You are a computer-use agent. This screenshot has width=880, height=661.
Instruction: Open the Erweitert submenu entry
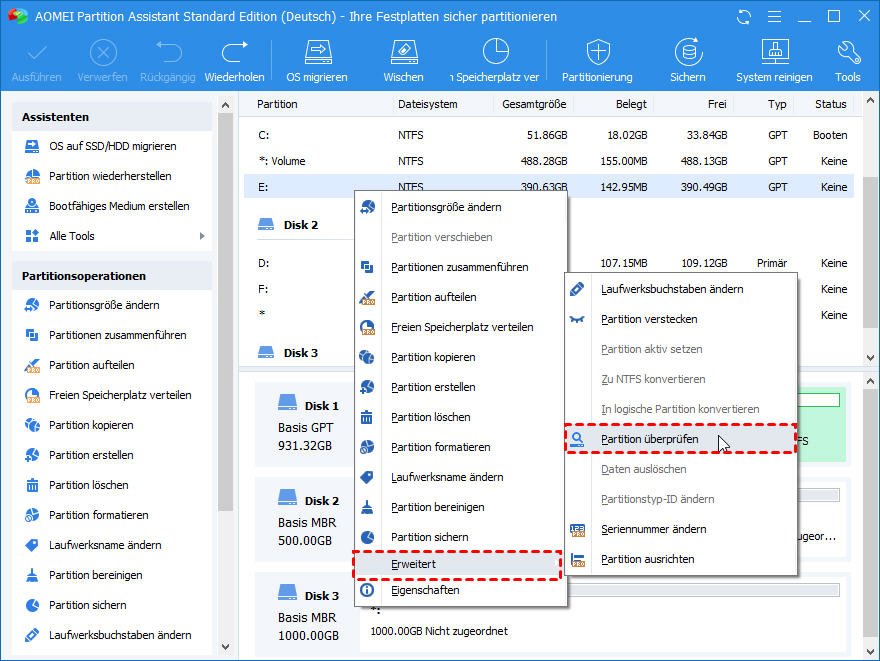coord(457,564)
